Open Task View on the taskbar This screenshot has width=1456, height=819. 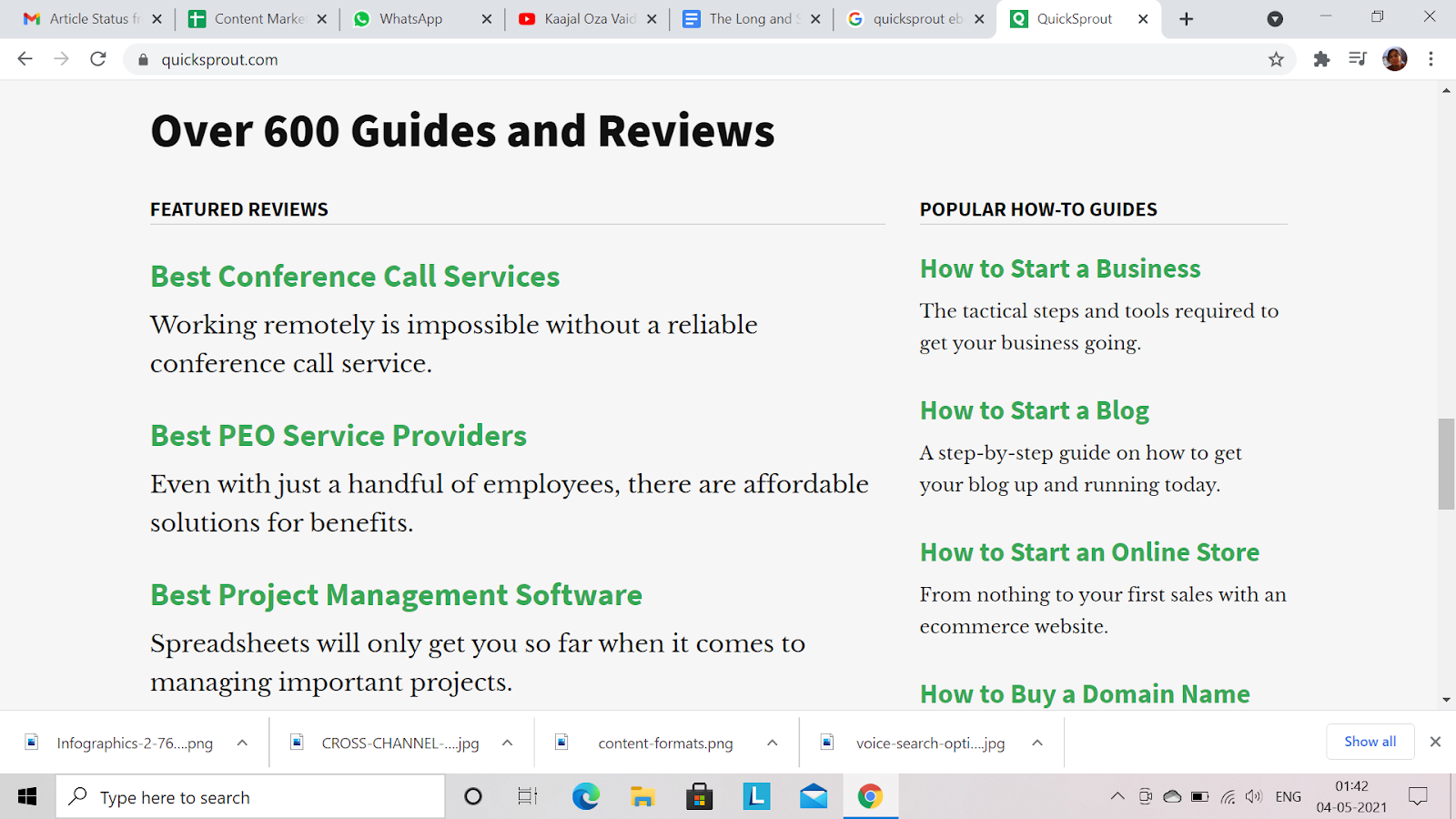[528, 797]
